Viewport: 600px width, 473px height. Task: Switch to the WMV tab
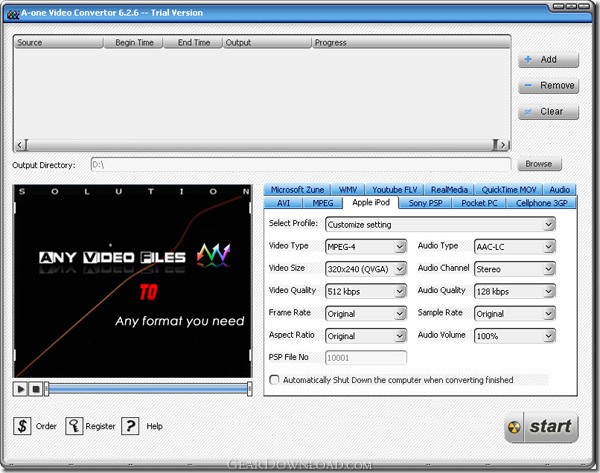(x=348, y=189)
